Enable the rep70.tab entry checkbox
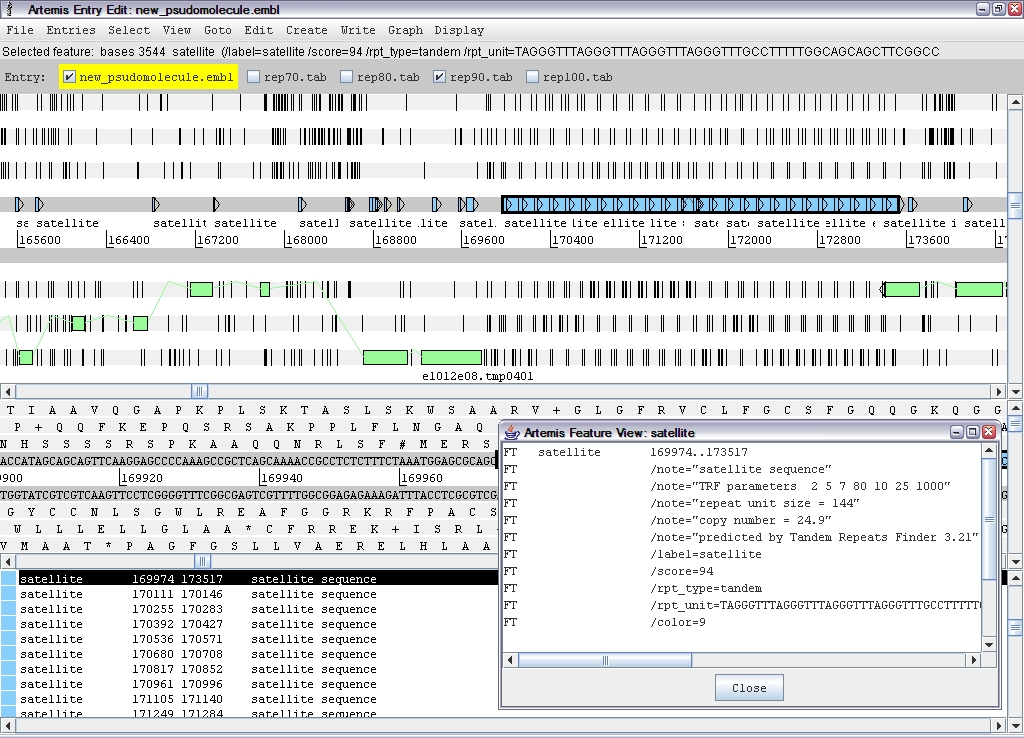The image size is (1024, 738). pyautogui.click(x=253, y=77)
